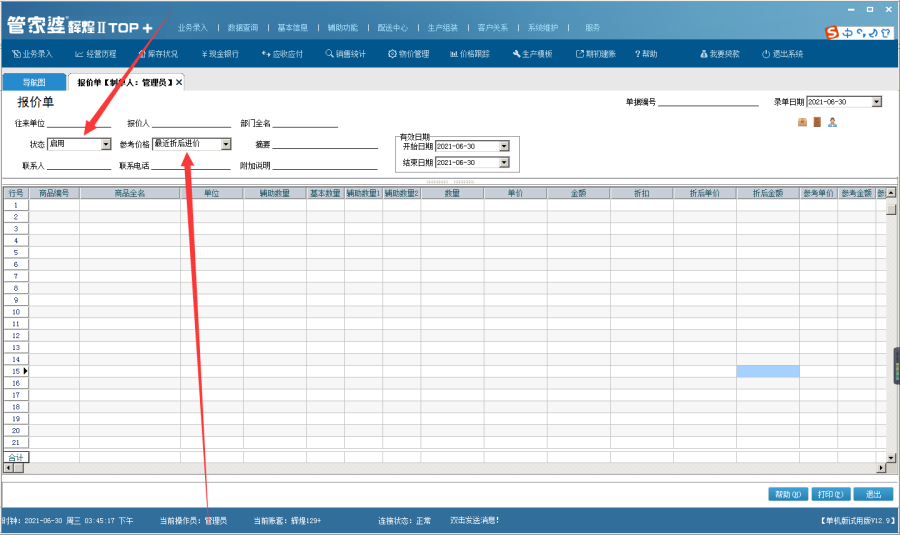Click the horizontal scrollbar right arrow

point(881,468)
